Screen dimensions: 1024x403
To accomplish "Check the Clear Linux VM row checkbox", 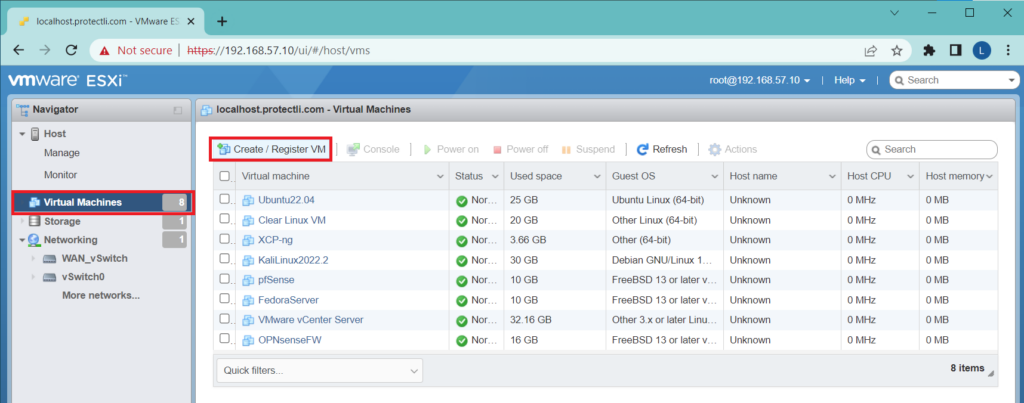I will point(225,219).
